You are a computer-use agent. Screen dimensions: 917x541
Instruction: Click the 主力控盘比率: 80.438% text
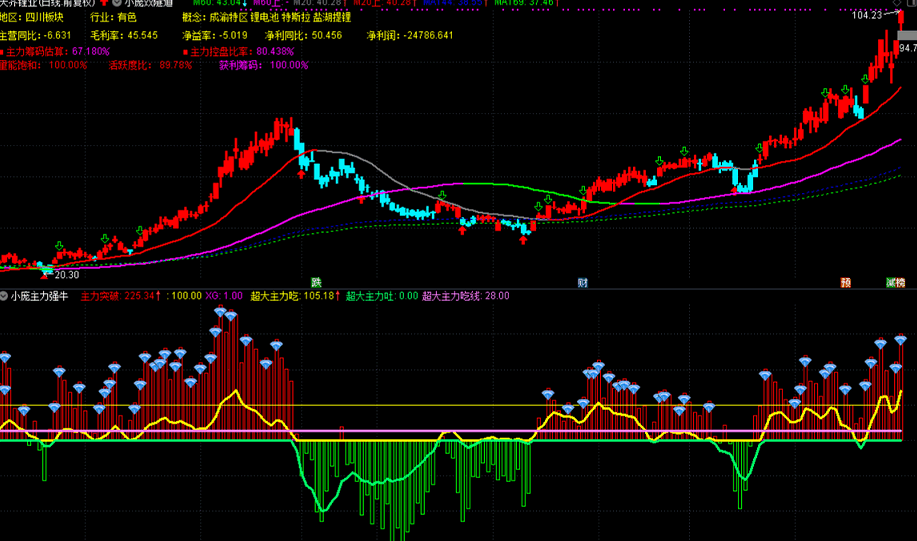point(242,51)
